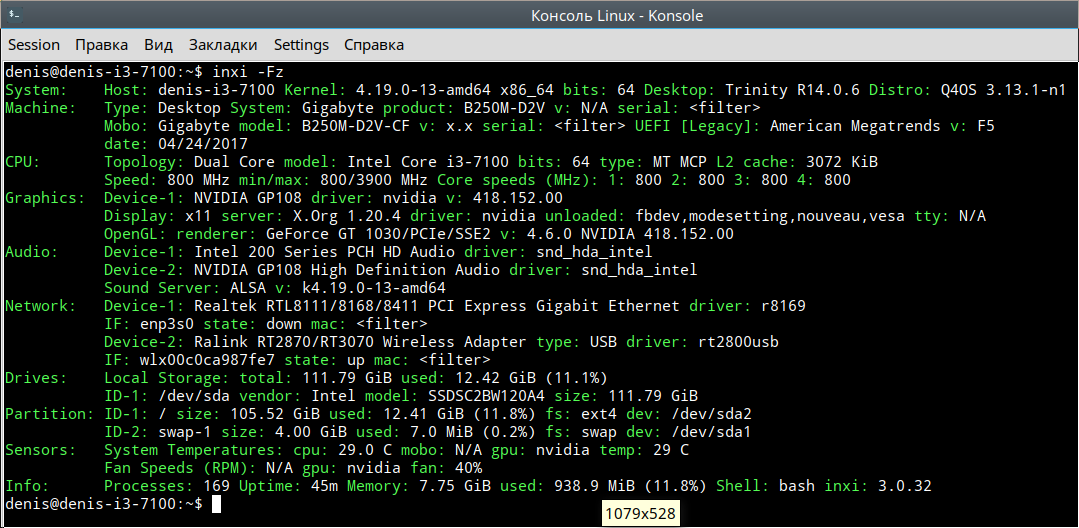Click the 'Info:' section label
The image size is (1079, 528).
point(28,485)
